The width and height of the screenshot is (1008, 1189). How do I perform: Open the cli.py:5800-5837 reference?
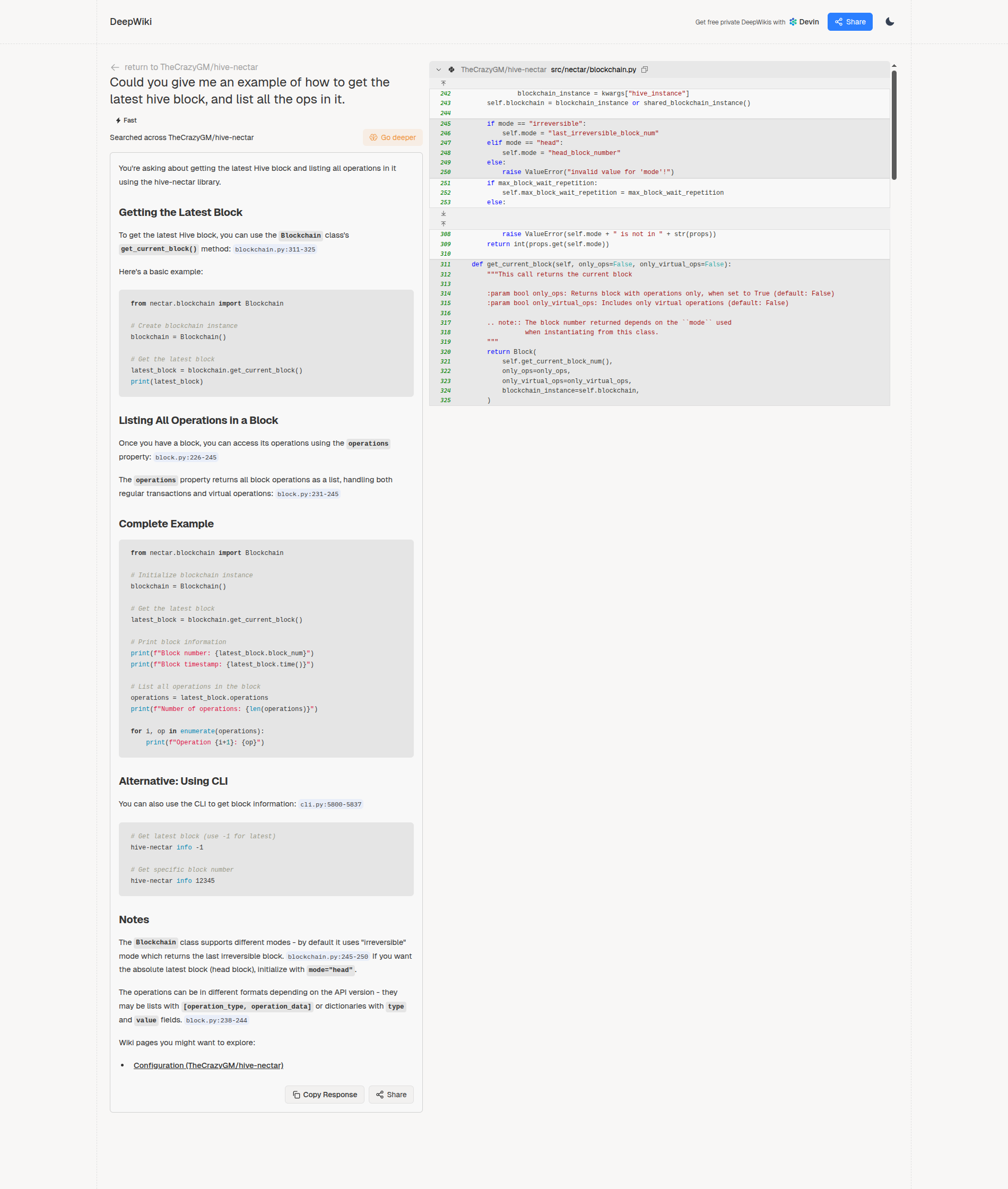[x=331, y=804]
